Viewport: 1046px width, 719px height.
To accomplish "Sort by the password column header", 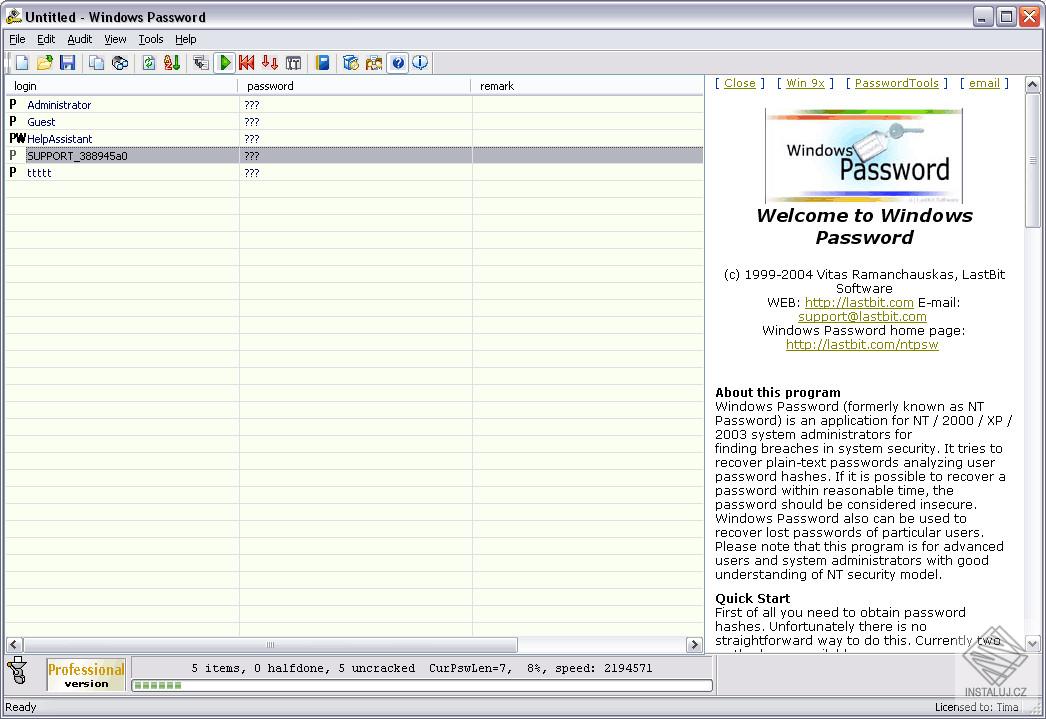I will pos(354,86).
